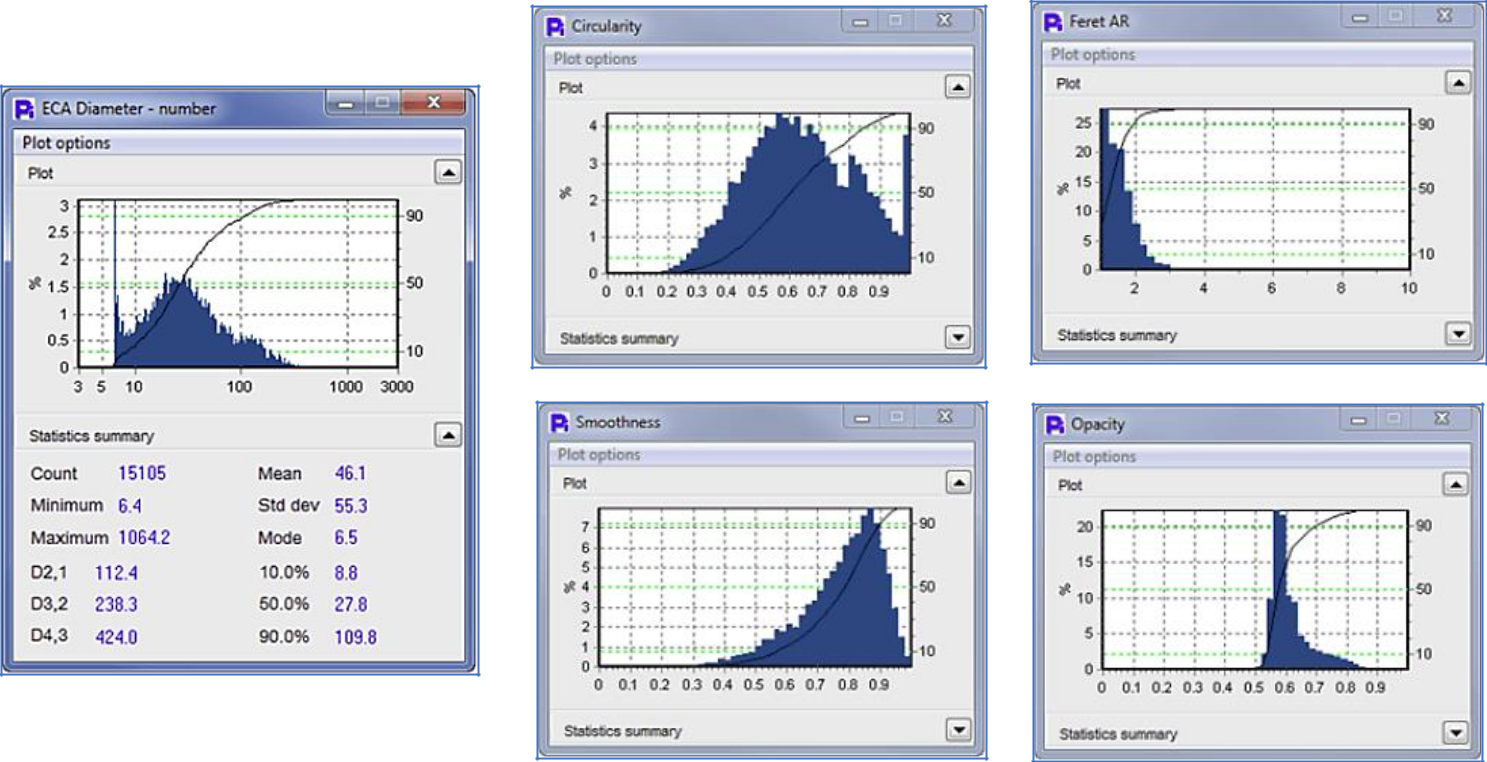This screenshot has width=1487, height=762.
Task: Expand Statistics summary in Feret AR window
Action: 1458,334
